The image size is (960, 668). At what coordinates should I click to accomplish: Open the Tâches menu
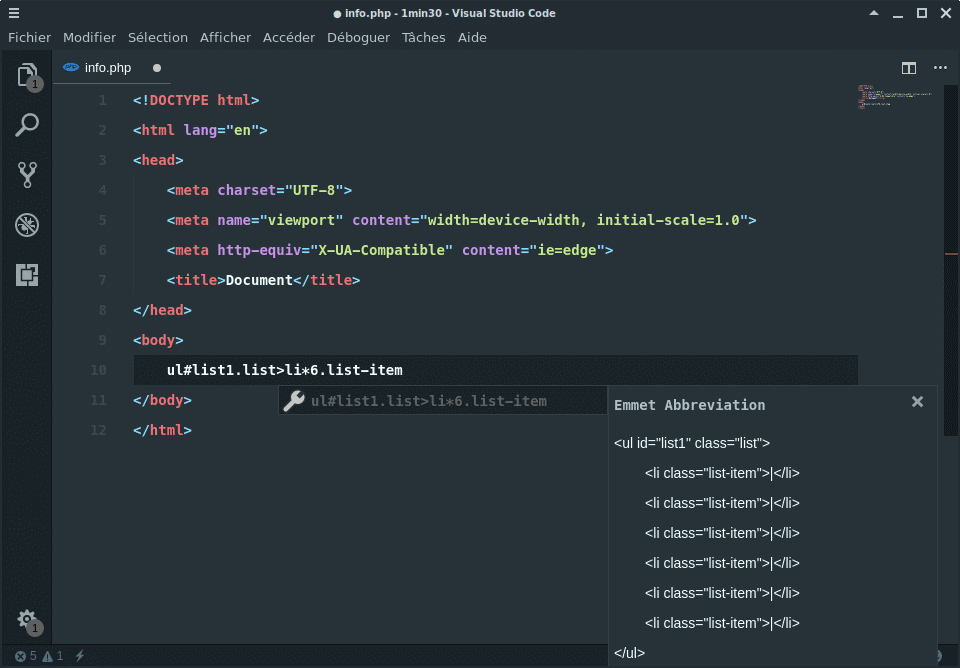point(424,37)
